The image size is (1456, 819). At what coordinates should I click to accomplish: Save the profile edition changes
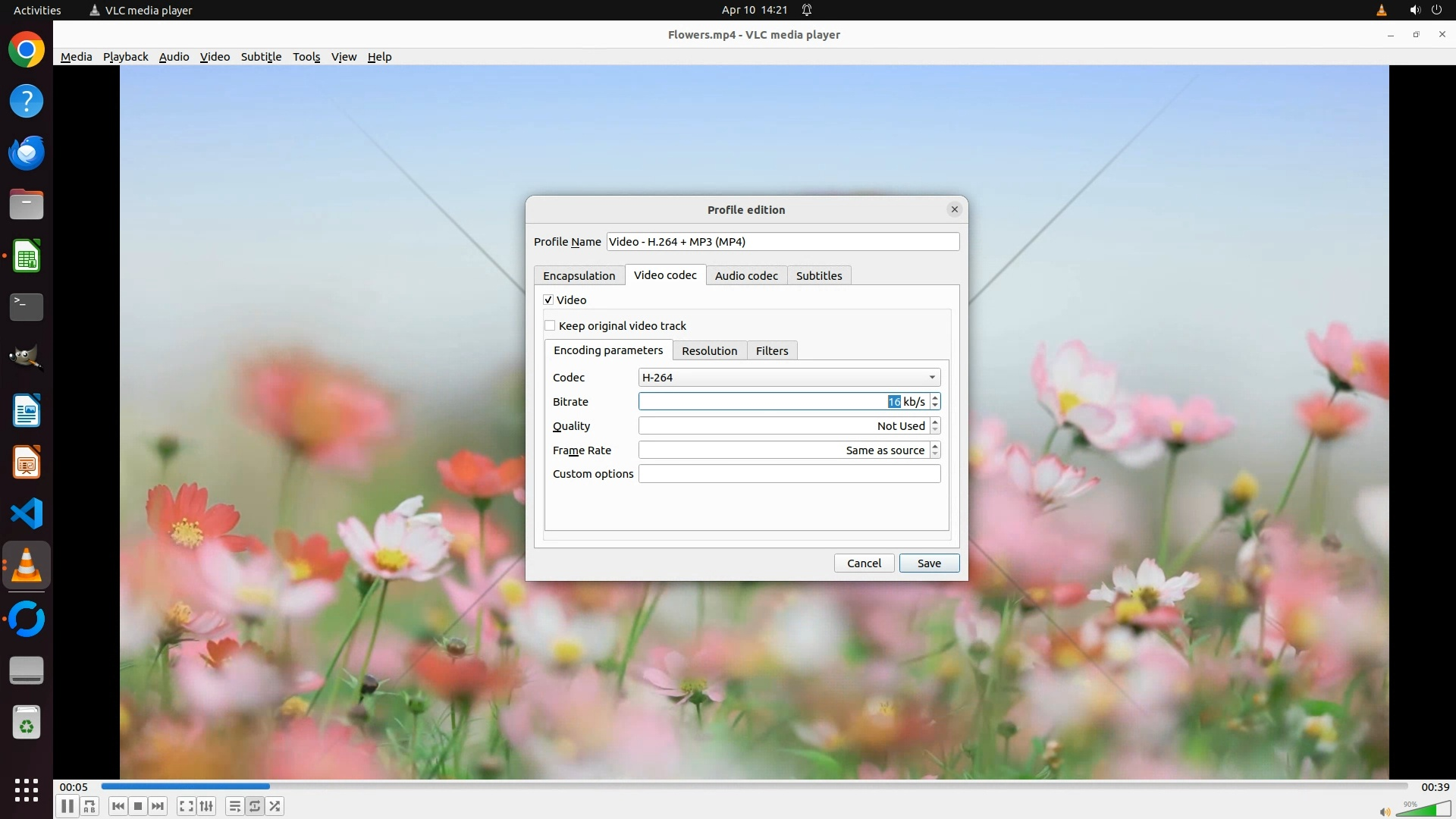929,563
